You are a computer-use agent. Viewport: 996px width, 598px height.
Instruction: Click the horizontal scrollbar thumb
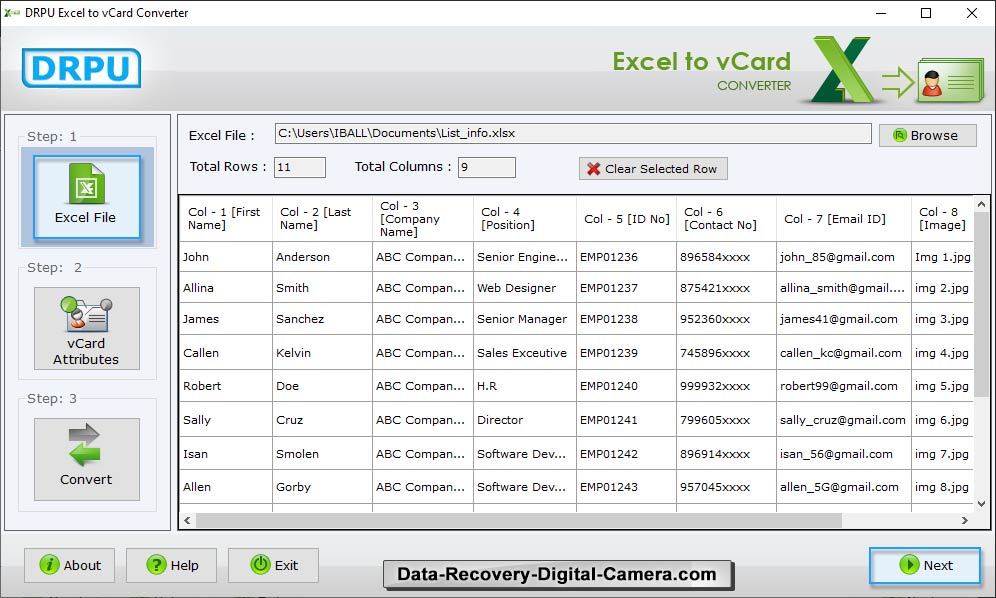(519, 520)
